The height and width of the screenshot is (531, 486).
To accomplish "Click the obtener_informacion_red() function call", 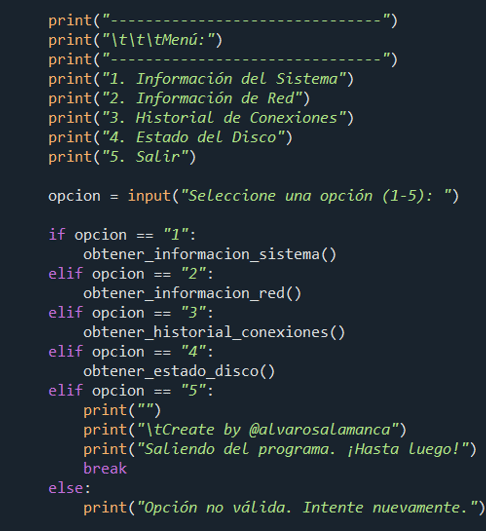I will 192,293.
